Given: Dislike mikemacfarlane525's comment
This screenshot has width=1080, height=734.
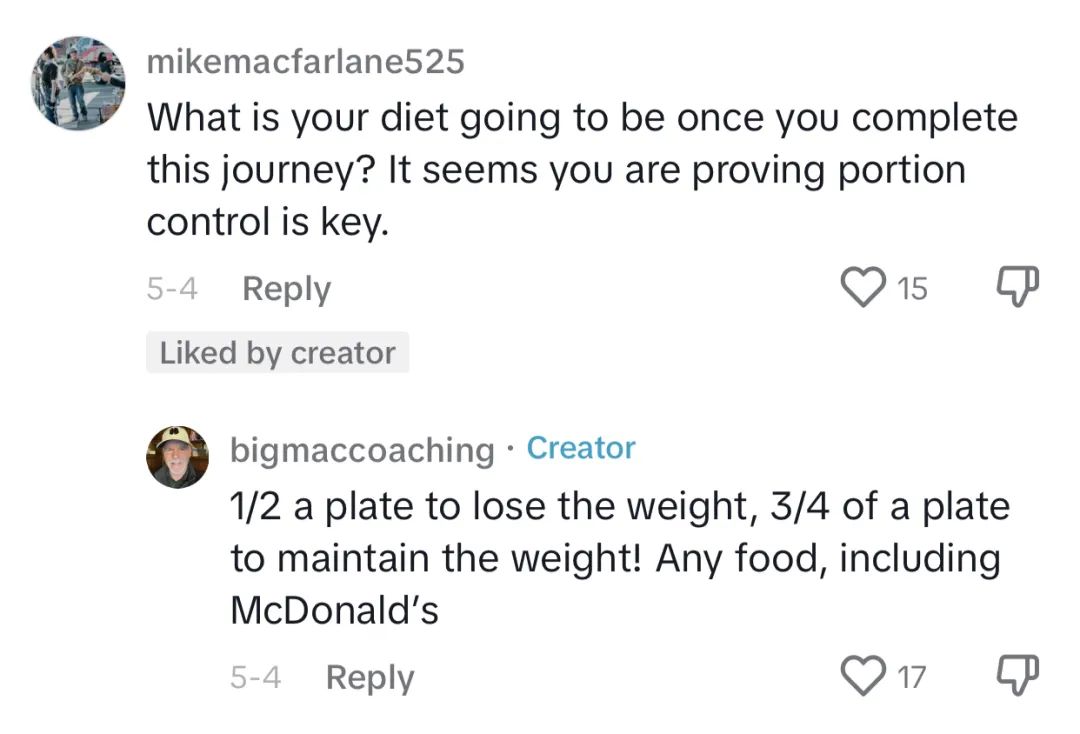Looking at the screenshot, I should pos(1018,288).
